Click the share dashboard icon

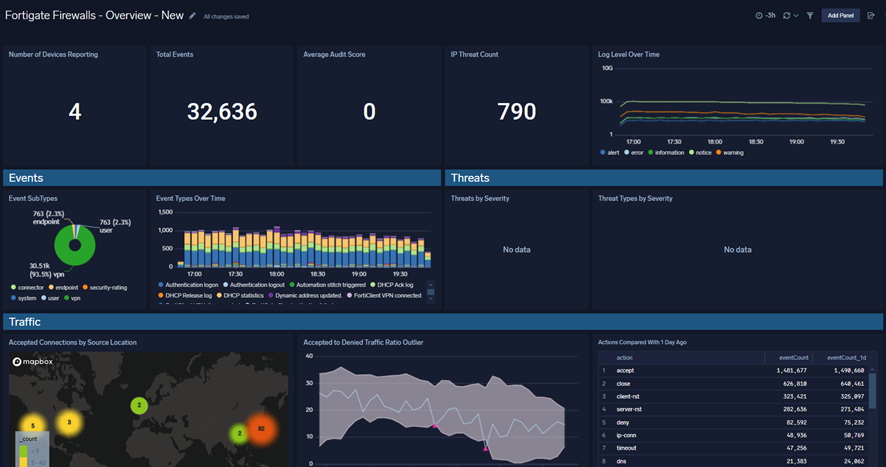pyautogui.click(x=871, y=16)
